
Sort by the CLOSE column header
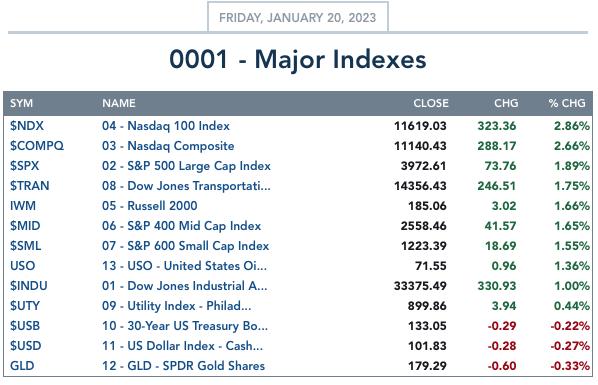[431, 103]
